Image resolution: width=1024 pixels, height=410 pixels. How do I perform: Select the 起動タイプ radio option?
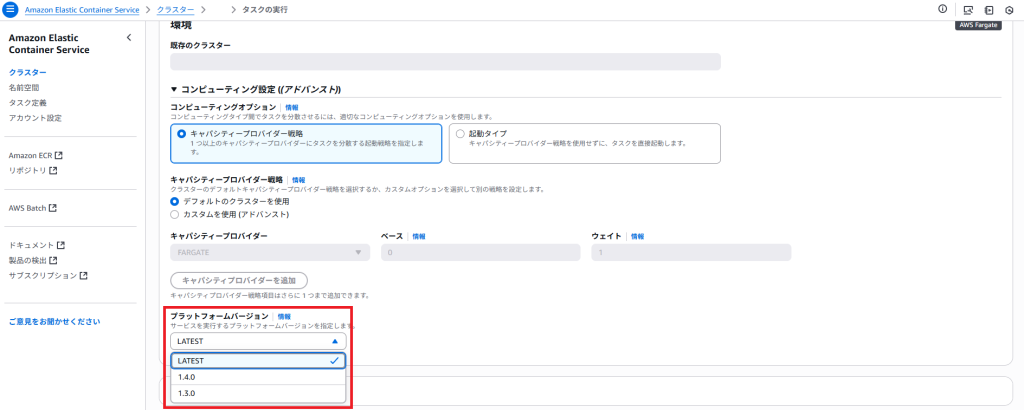pyautogui.click(x=461, y=133)
